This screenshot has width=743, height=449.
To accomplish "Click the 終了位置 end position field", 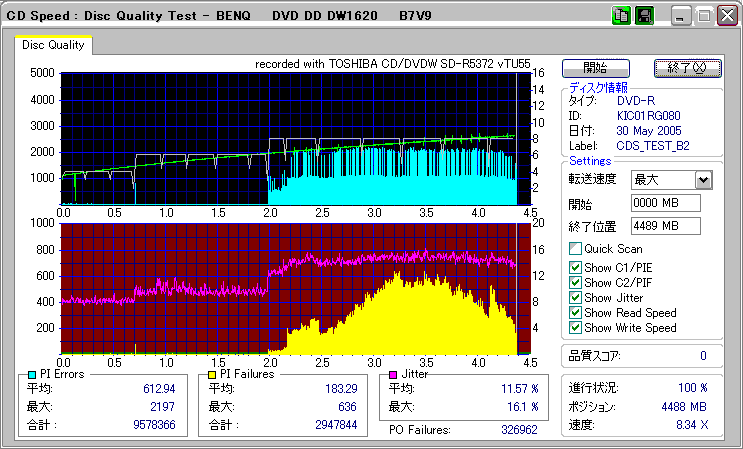I will click(x=665, y=225).
